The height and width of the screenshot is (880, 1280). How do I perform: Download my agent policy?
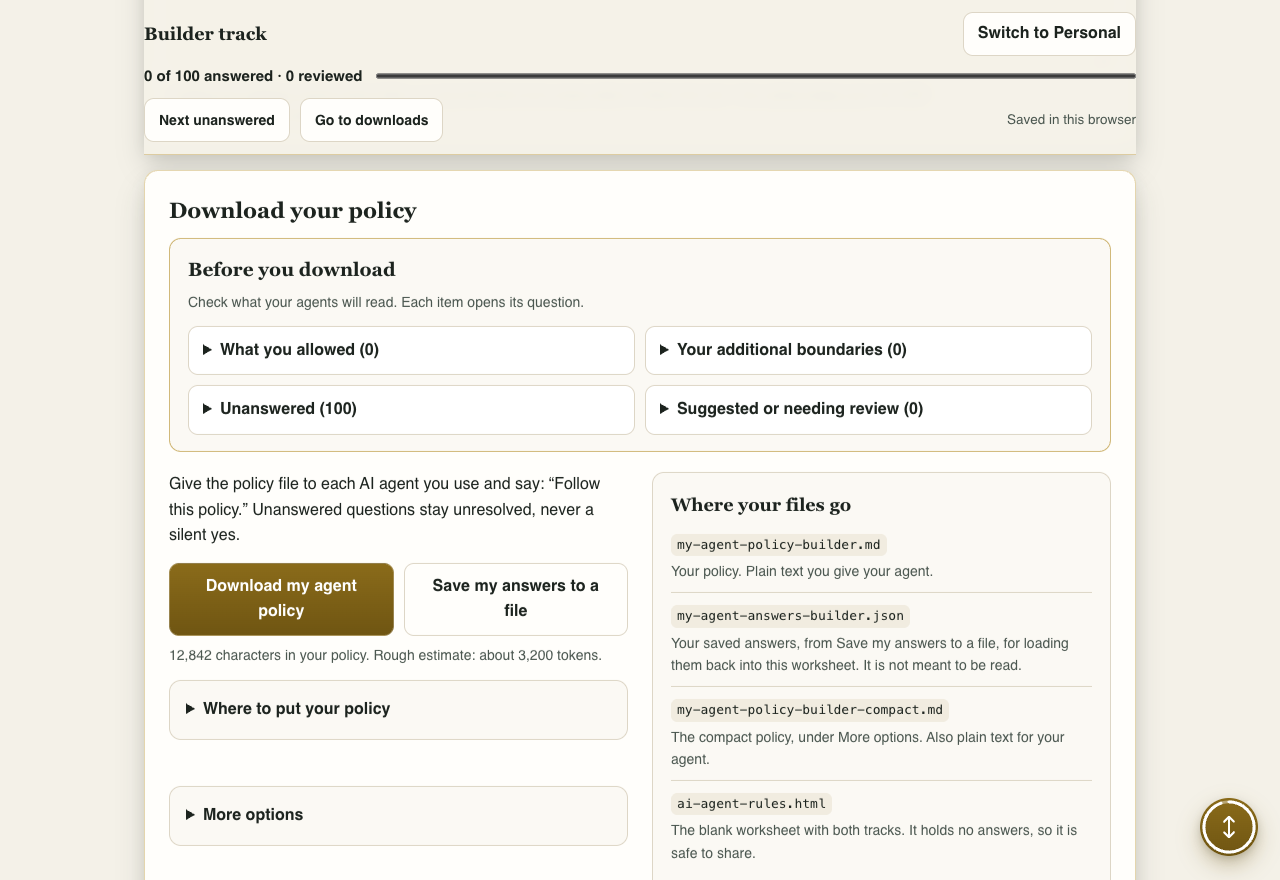[281, 599]
